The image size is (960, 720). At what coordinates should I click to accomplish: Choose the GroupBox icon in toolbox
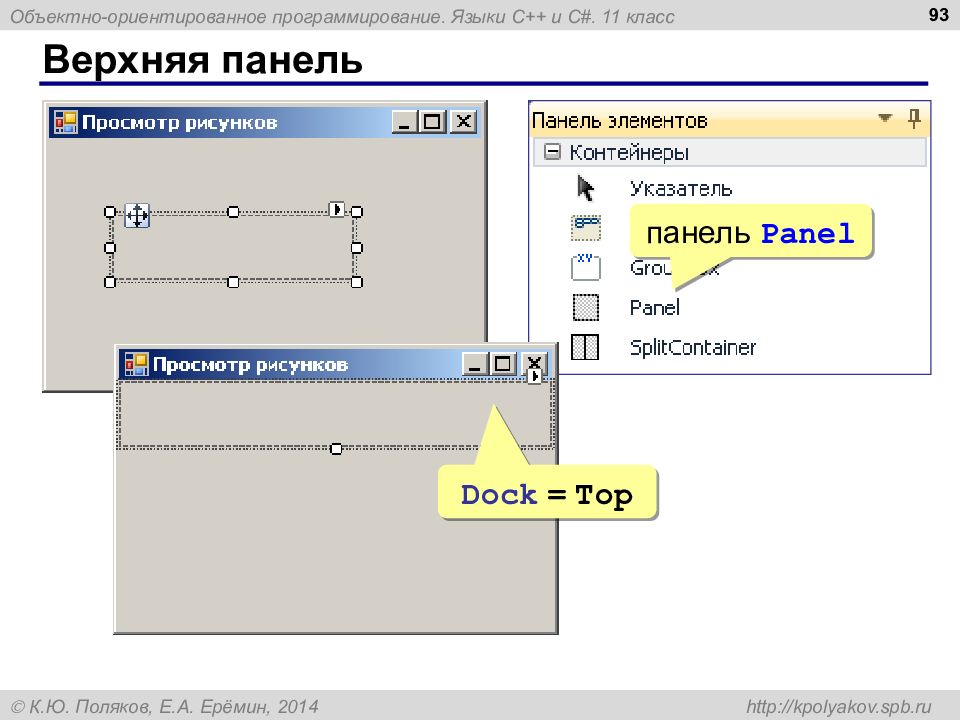585,267
